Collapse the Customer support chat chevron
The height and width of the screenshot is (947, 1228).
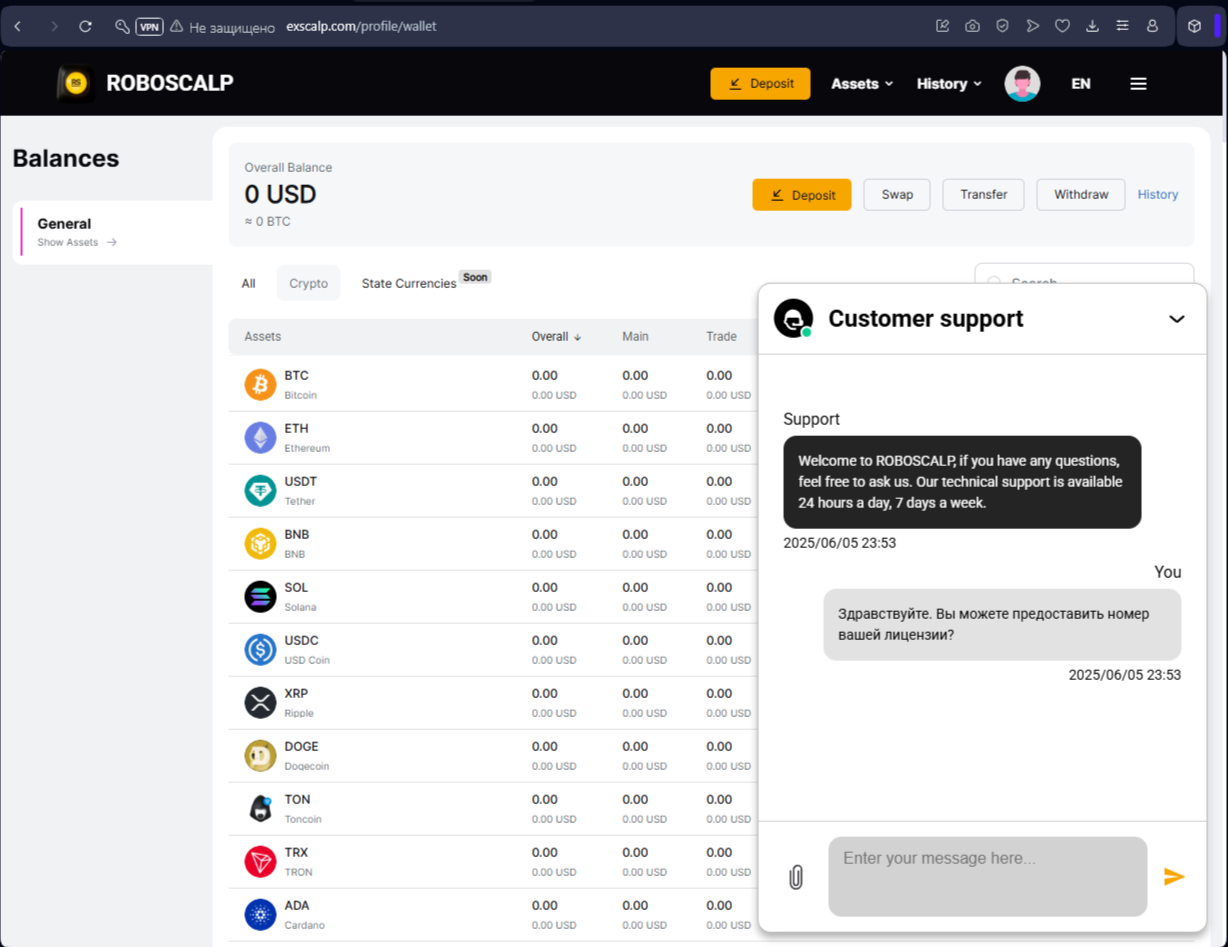pos(1177,319)
